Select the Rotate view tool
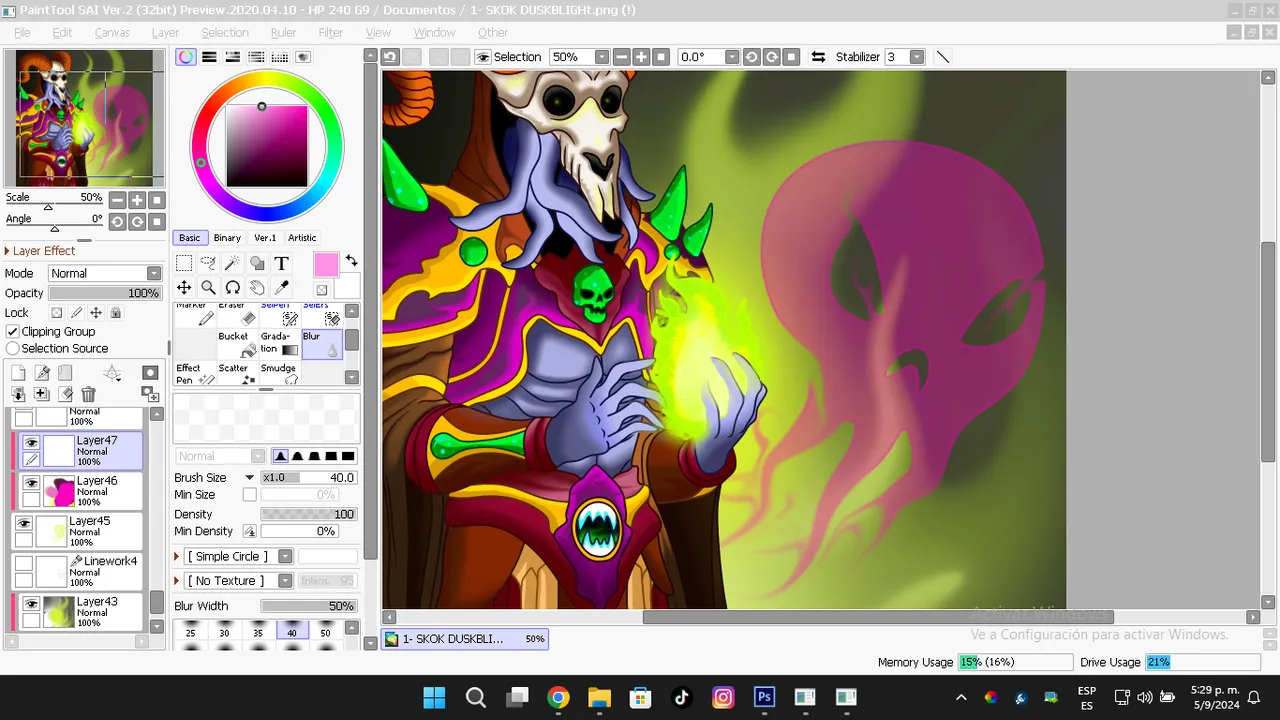The height and width of the screenshot is (720, 1280). [232, 287]
